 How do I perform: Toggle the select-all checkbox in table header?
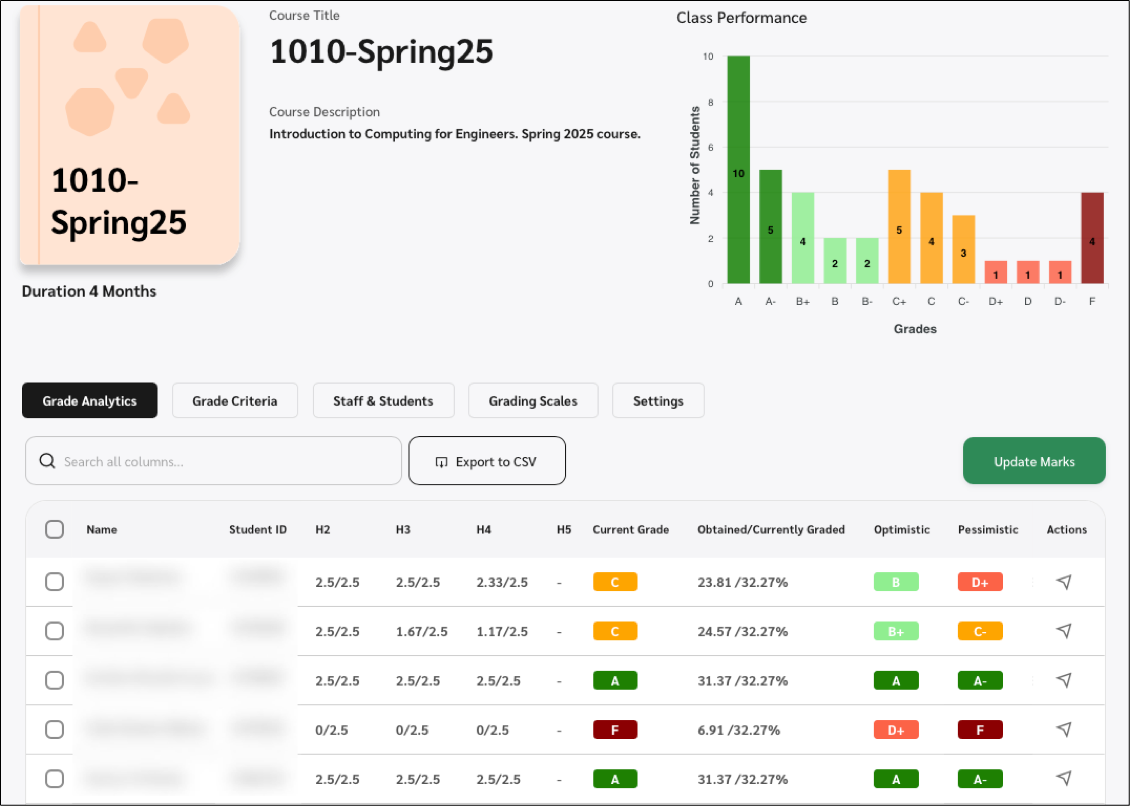click(55, 530)
